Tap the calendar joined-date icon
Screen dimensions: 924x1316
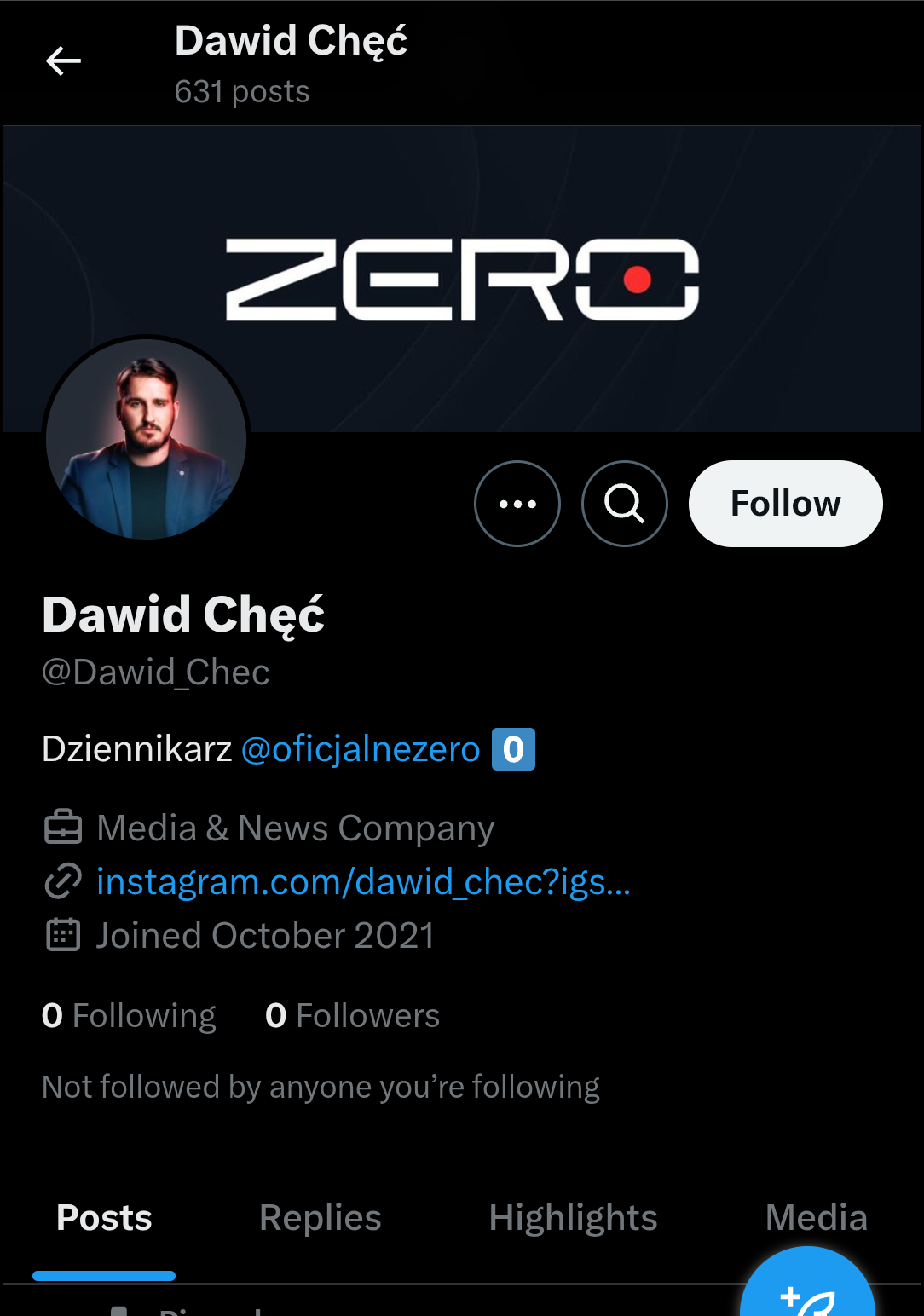coord(63,935)
